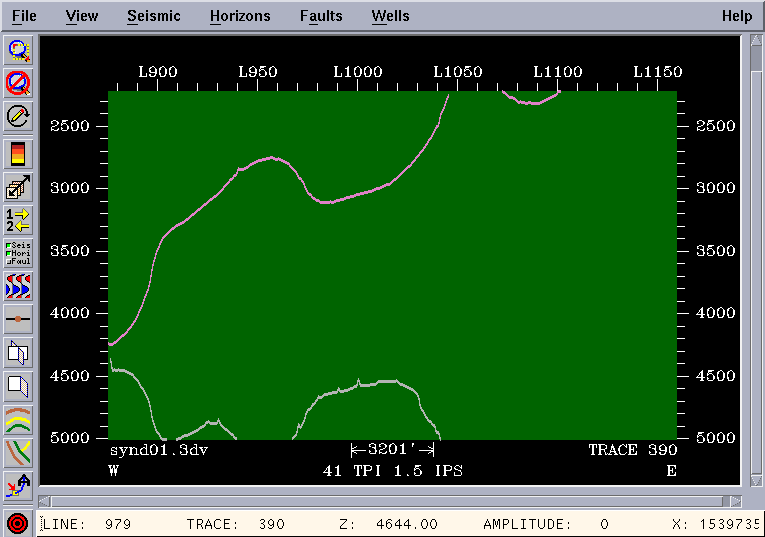The width and height of the screenshot is (765, 537).
Task: Click the red bullseye target icon
Action: click(18, 523)
